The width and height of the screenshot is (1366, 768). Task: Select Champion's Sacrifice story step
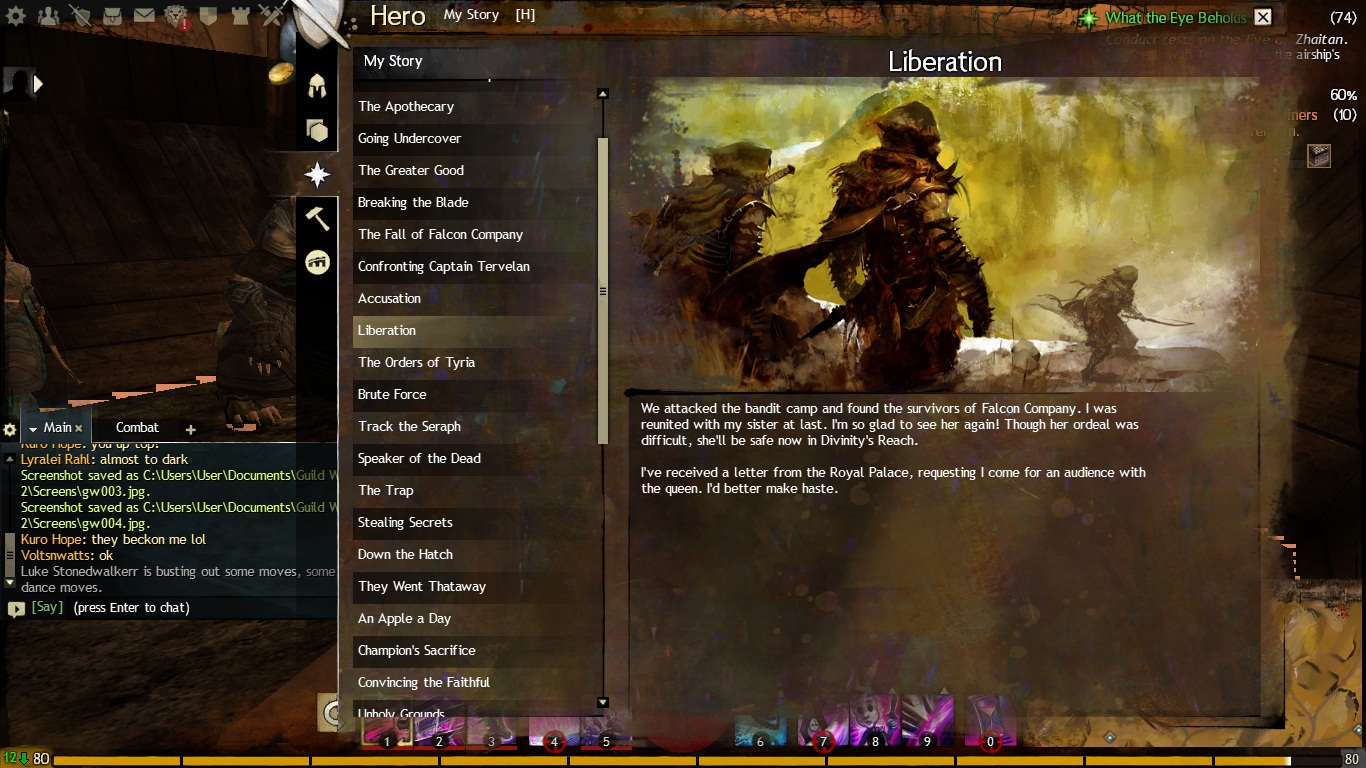(x=474, y=651)
